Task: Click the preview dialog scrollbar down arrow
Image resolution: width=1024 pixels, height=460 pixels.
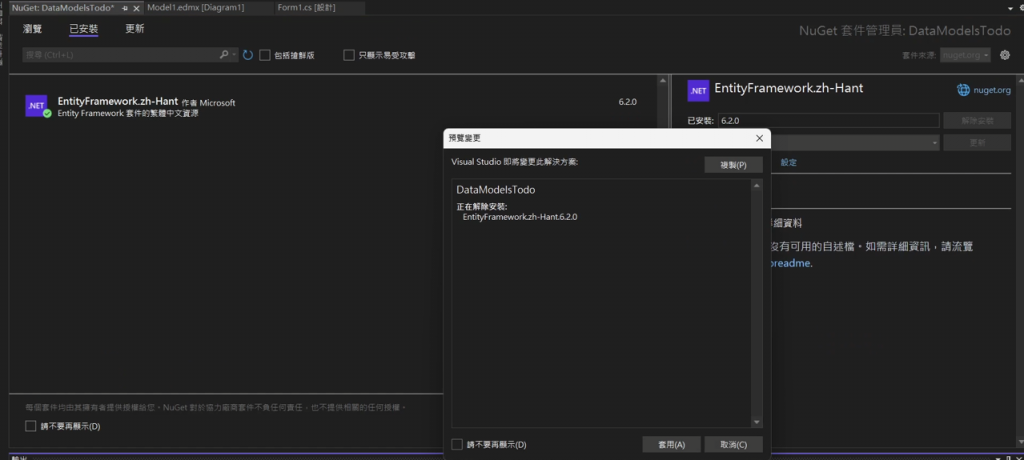Action: point(757,423)
